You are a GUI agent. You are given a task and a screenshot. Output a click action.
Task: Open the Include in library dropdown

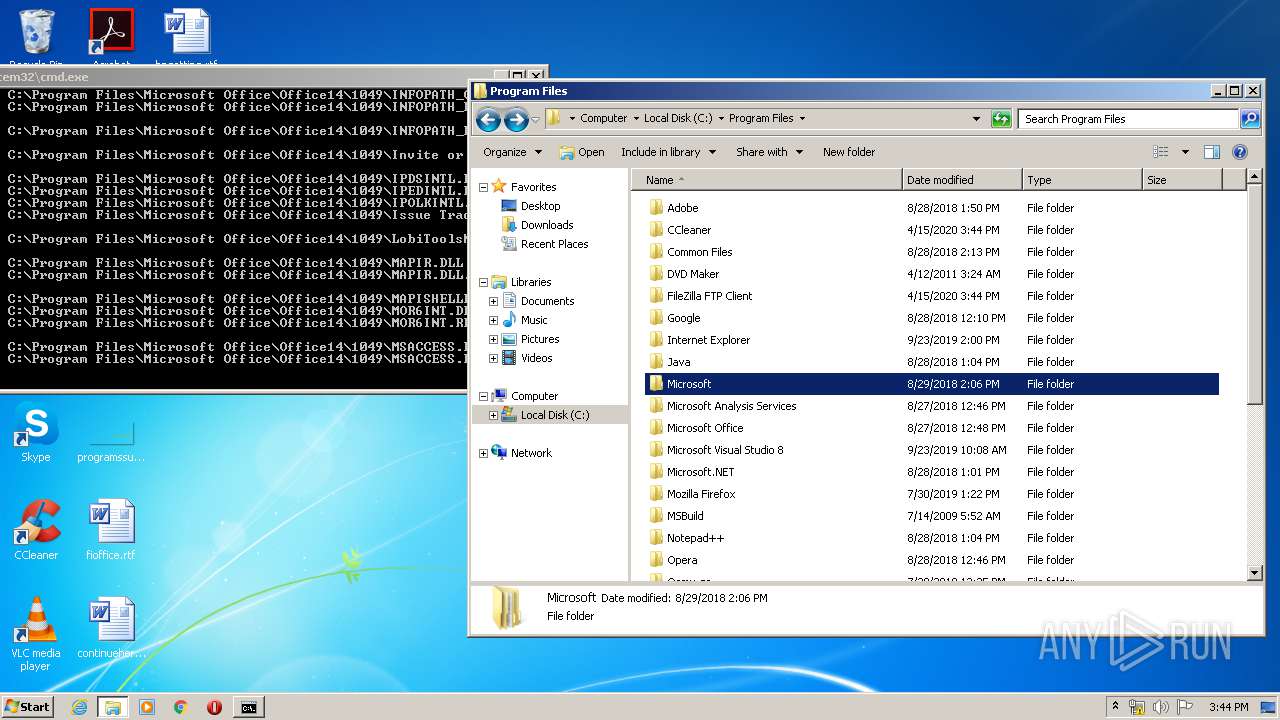tap(668, 152)
